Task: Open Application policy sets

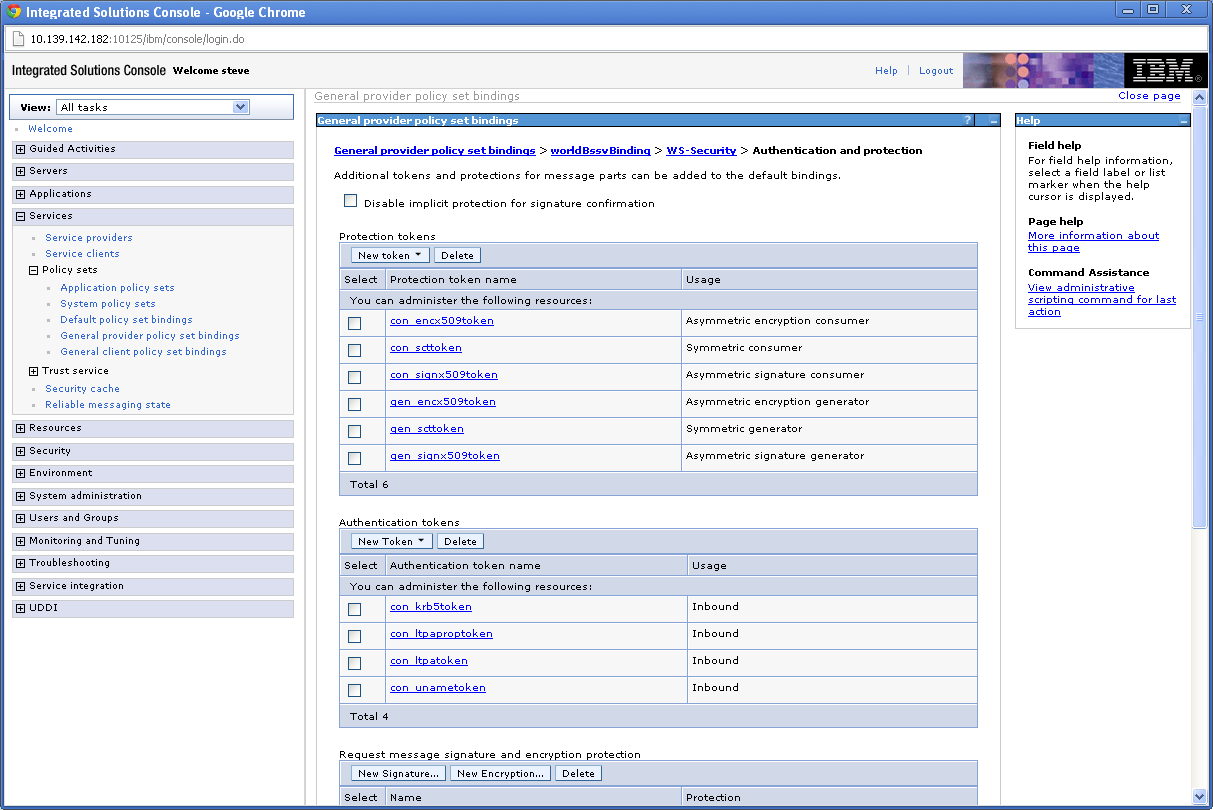Action: (x=117, y=288)
